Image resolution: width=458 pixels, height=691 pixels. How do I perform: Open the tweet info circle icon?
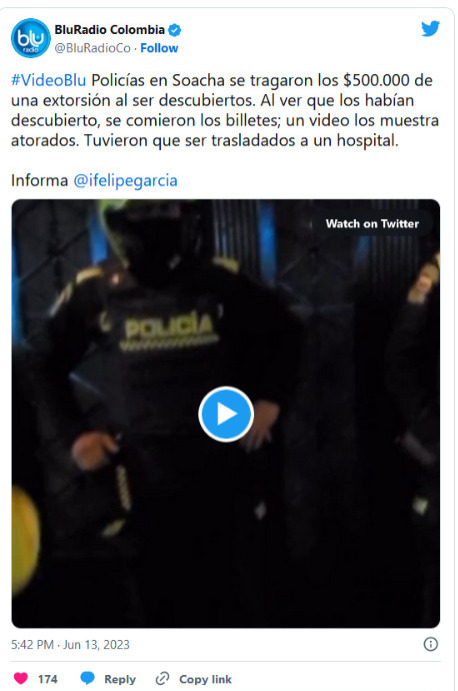click(x=431, y=644)
